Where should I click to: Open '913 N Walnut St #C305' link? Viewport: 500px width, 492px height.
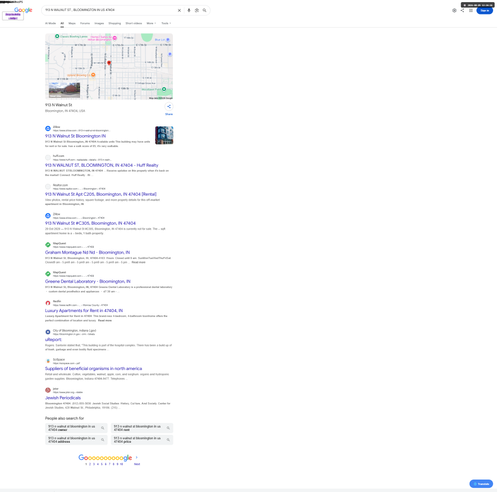(90, 223)
